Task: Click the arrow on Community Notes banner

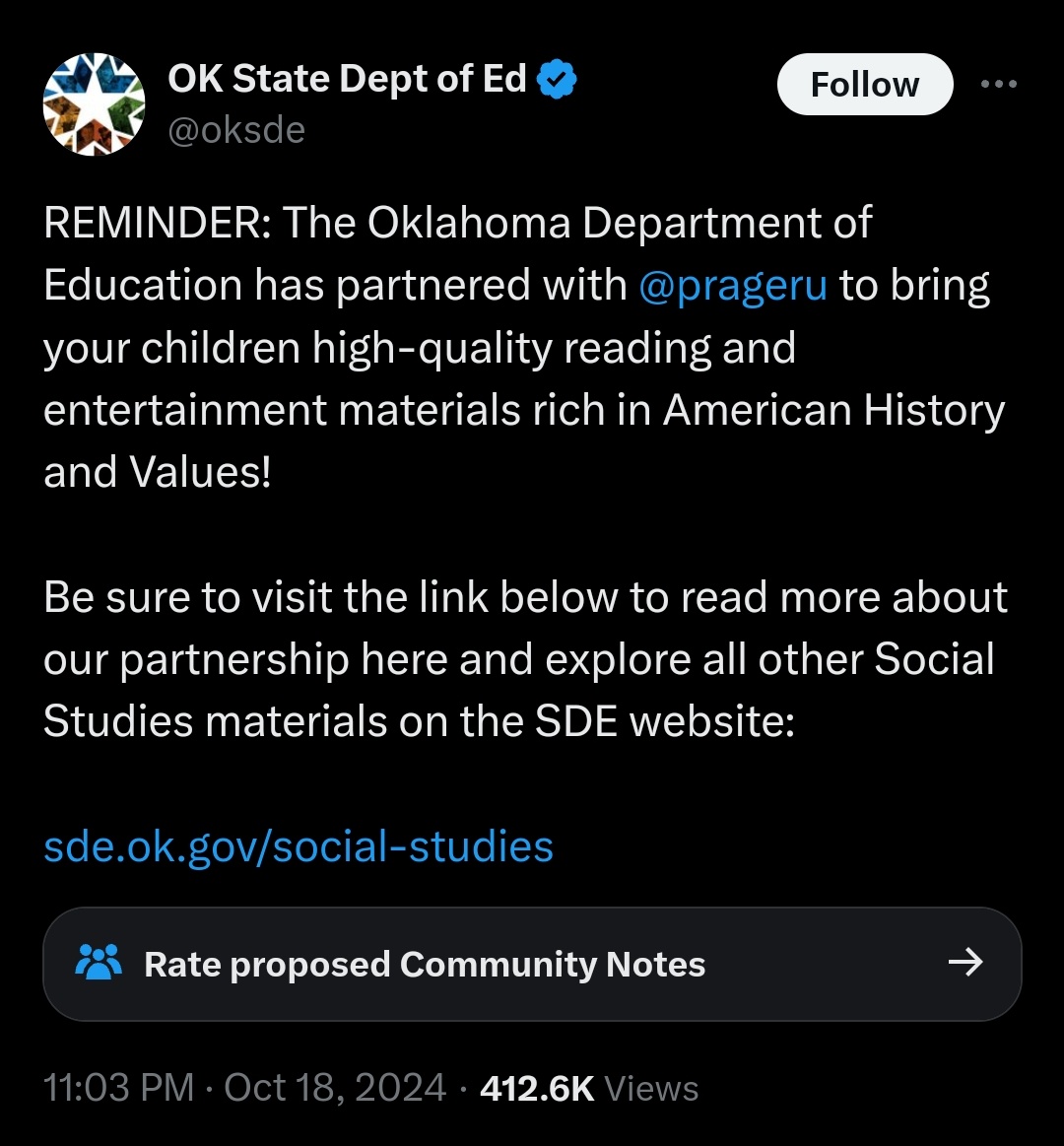Action: [965, 962]
